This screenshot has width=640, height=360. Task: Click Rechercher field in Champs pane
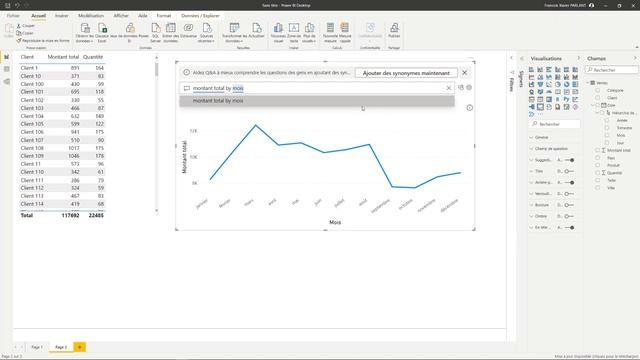tap(612, 70)
